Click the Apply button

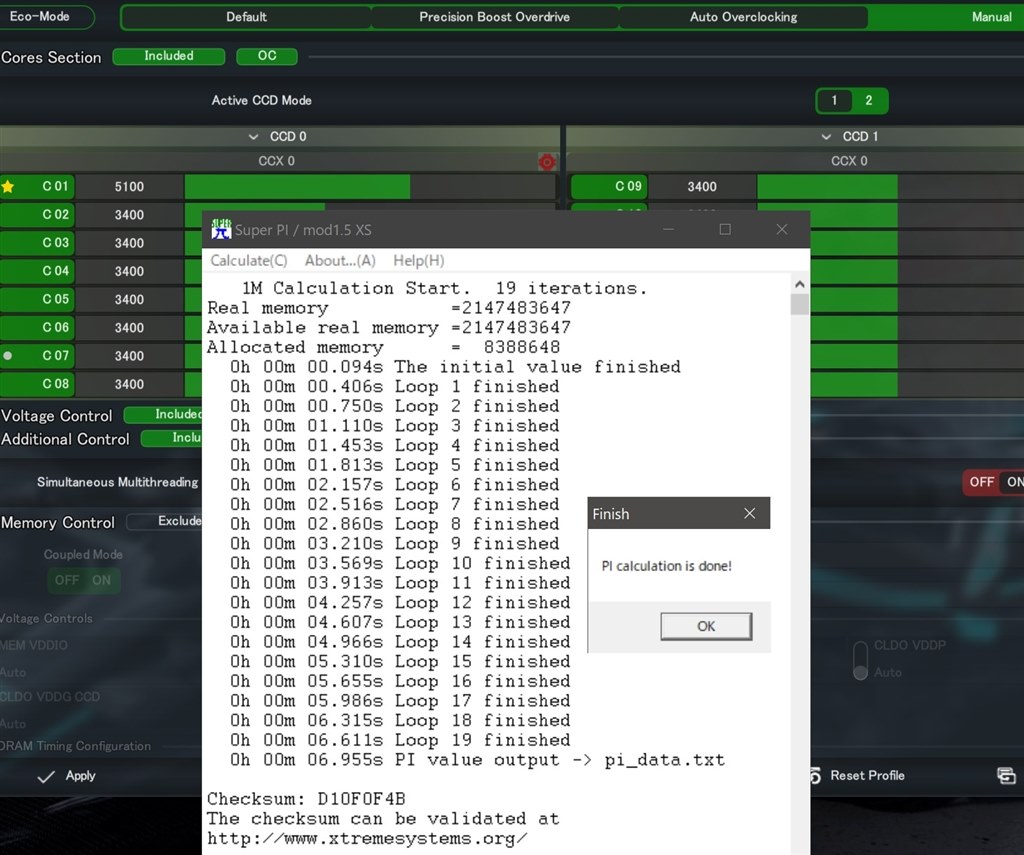(x=67, y=776)
